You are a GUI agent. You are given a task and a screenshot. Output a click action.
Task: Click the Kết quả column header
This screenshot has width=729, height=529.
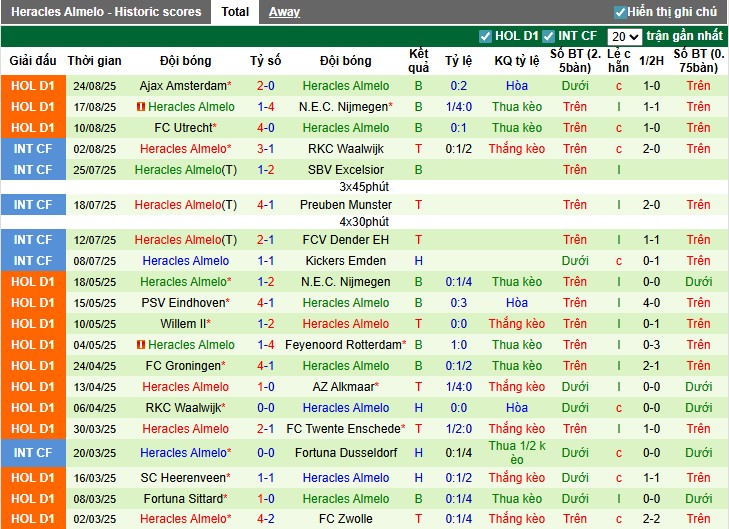[419, 60]
